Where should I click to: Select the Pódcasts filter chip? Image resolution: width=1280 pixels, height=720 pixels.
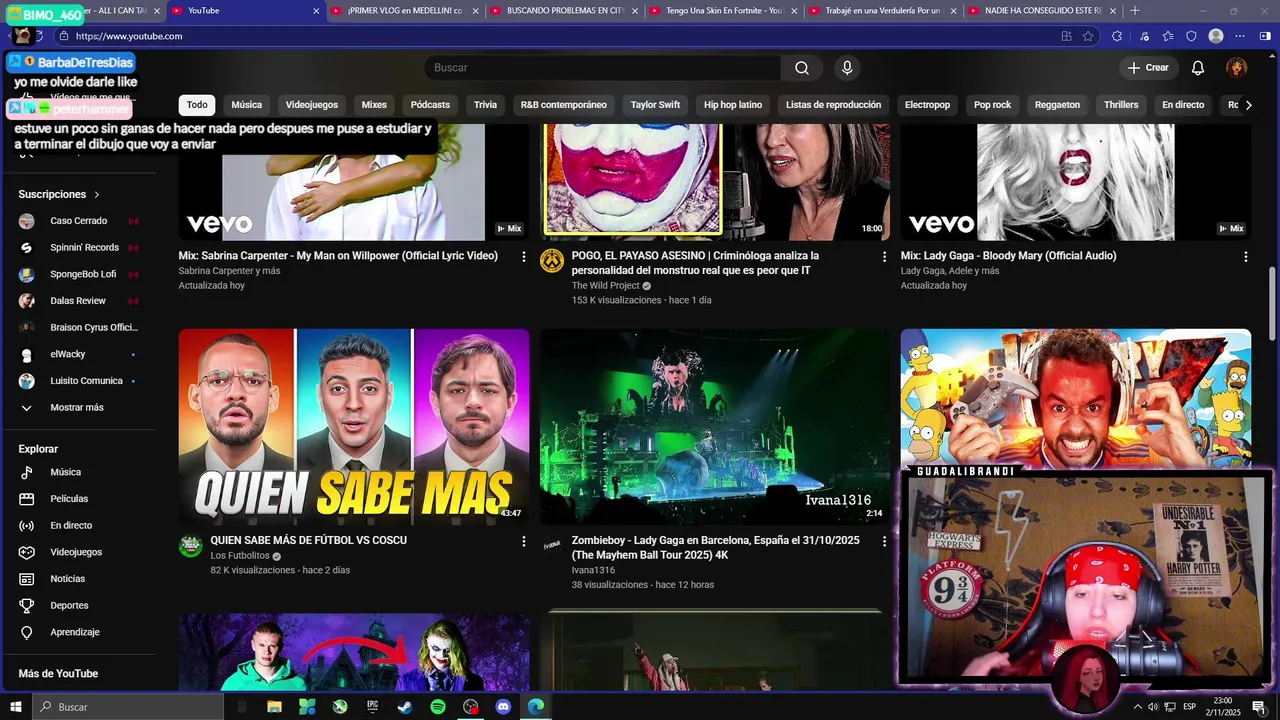click(x=430, y=105)
